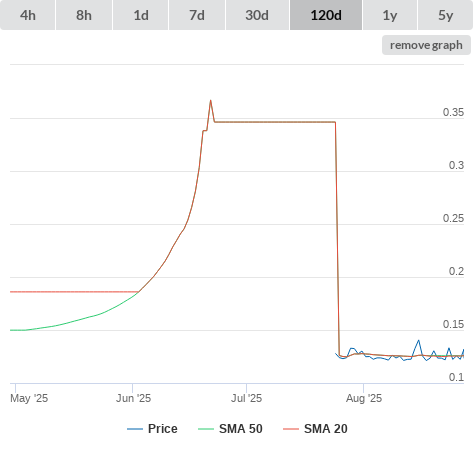Toggle SMA 50 series visibility
474x455 pixels.
coord(241,429)
